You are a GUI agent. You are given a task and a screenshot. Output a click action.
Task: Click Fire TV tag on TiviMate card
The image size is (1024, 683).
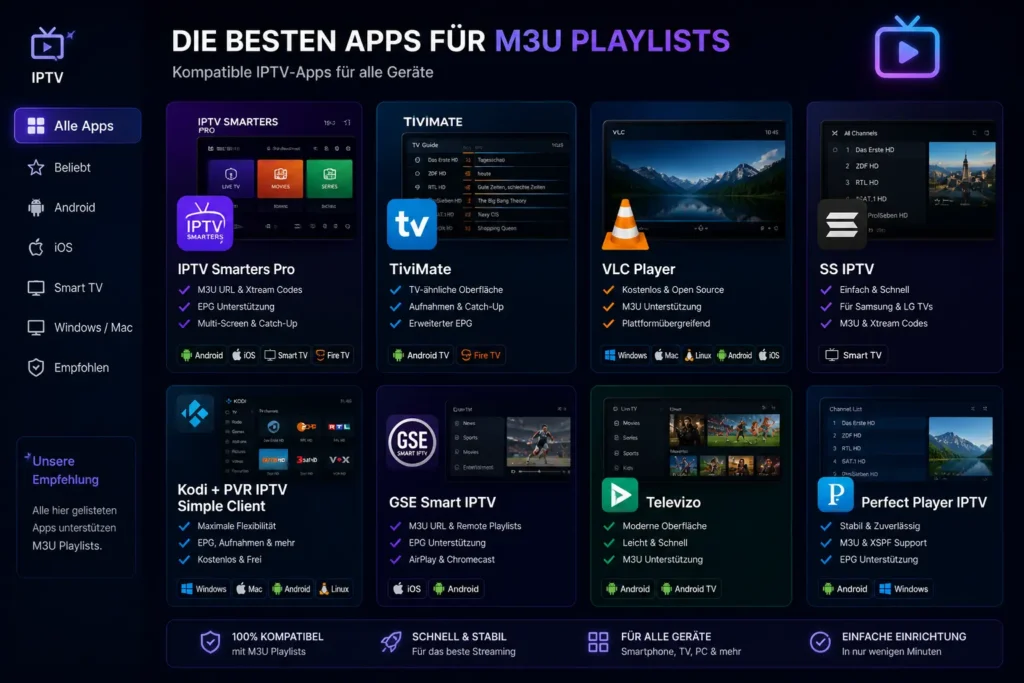481,355
